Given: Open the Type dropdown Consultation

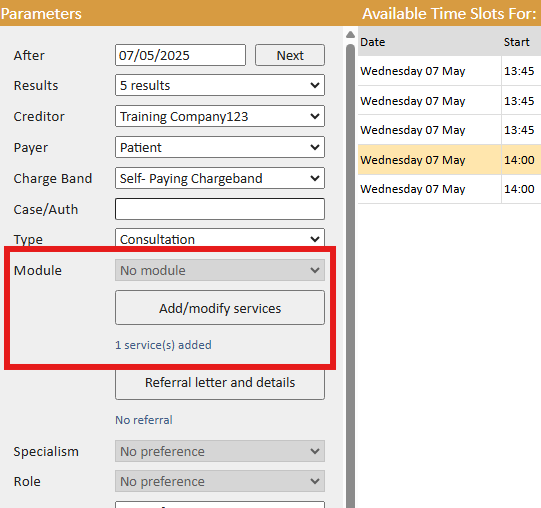Looking at the screenshot, I should [x=220, y=238].
